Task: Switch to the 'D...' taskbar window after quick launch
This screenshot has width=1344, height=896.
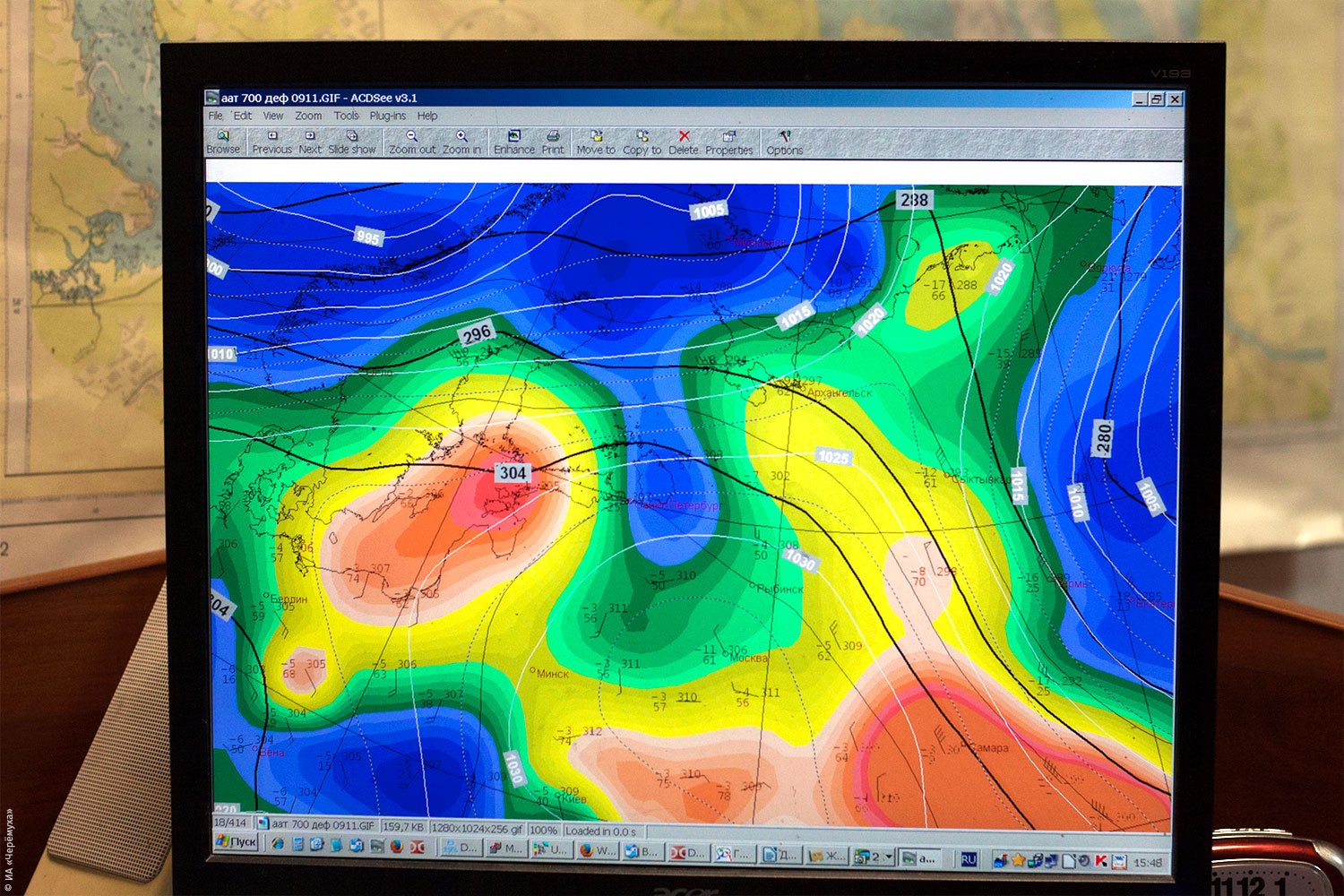Action: tap(461, 848)
